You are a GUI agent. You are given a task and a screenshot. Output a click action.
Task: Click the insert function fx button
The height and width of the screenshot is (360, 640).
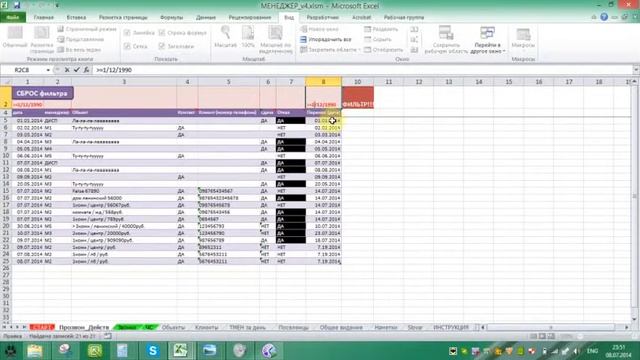point(86,70)
